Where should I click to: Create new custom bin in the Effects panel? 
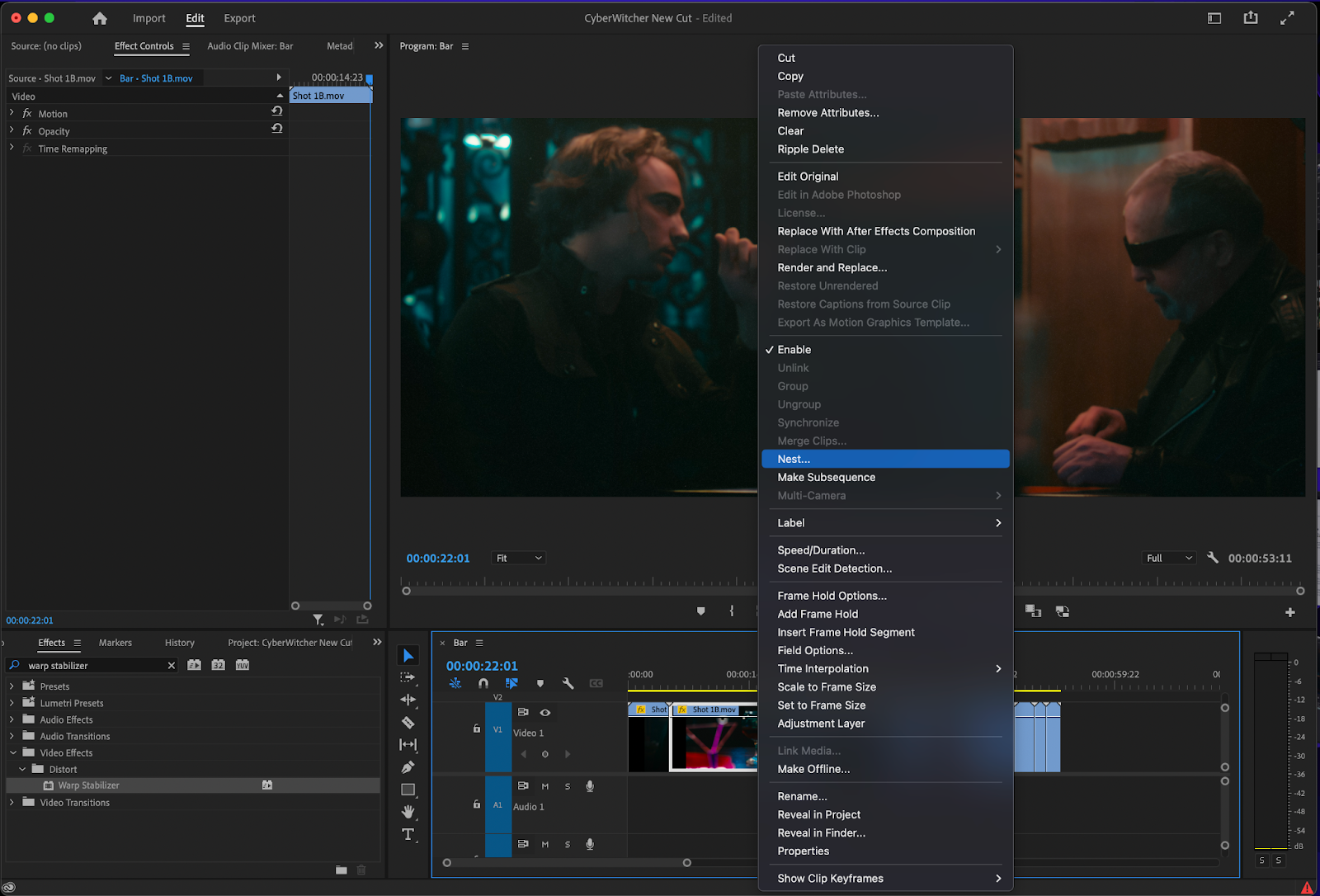[342, 870]
